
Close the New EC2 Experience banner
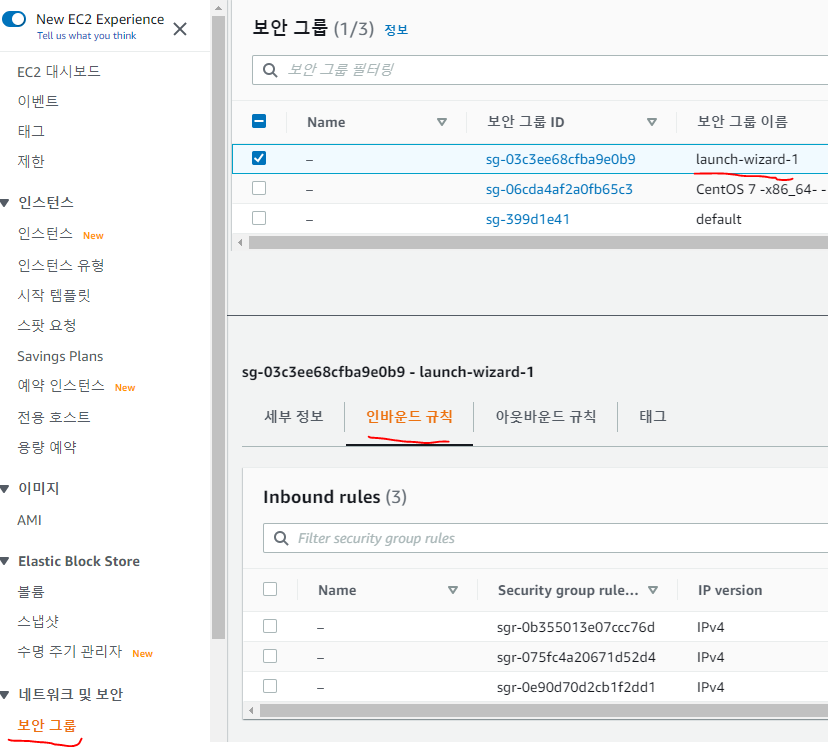pyautogui.click(x=180, y=29)
